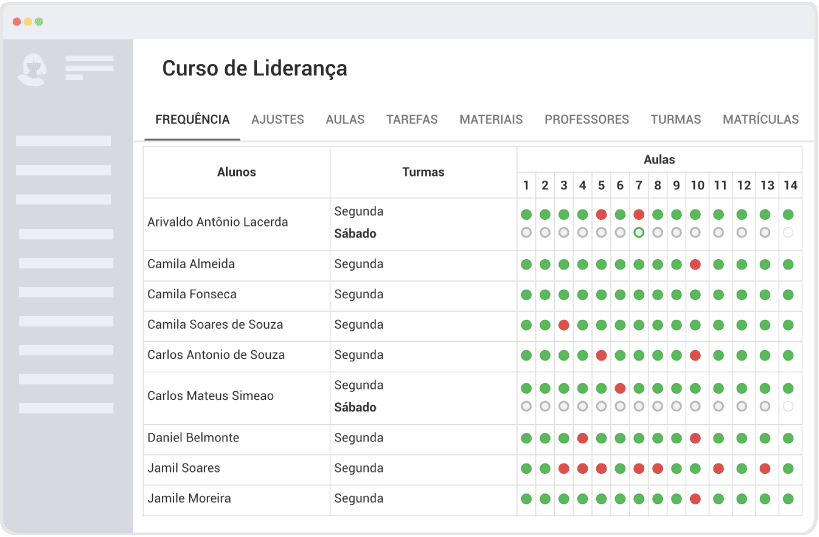This screenshot has height=537, width=819.
Task: Click class number 14 header
Action: 790,185
